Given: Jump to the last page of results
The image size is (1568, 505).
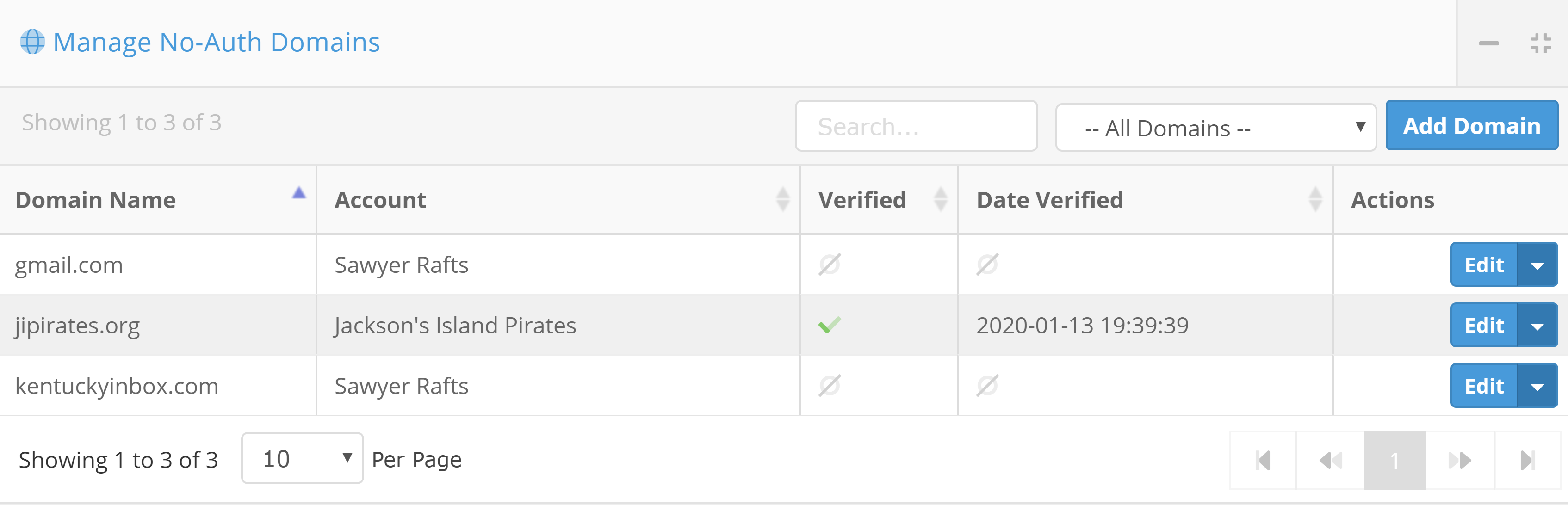Looking at the screenshot, I should pos(1527,460).
